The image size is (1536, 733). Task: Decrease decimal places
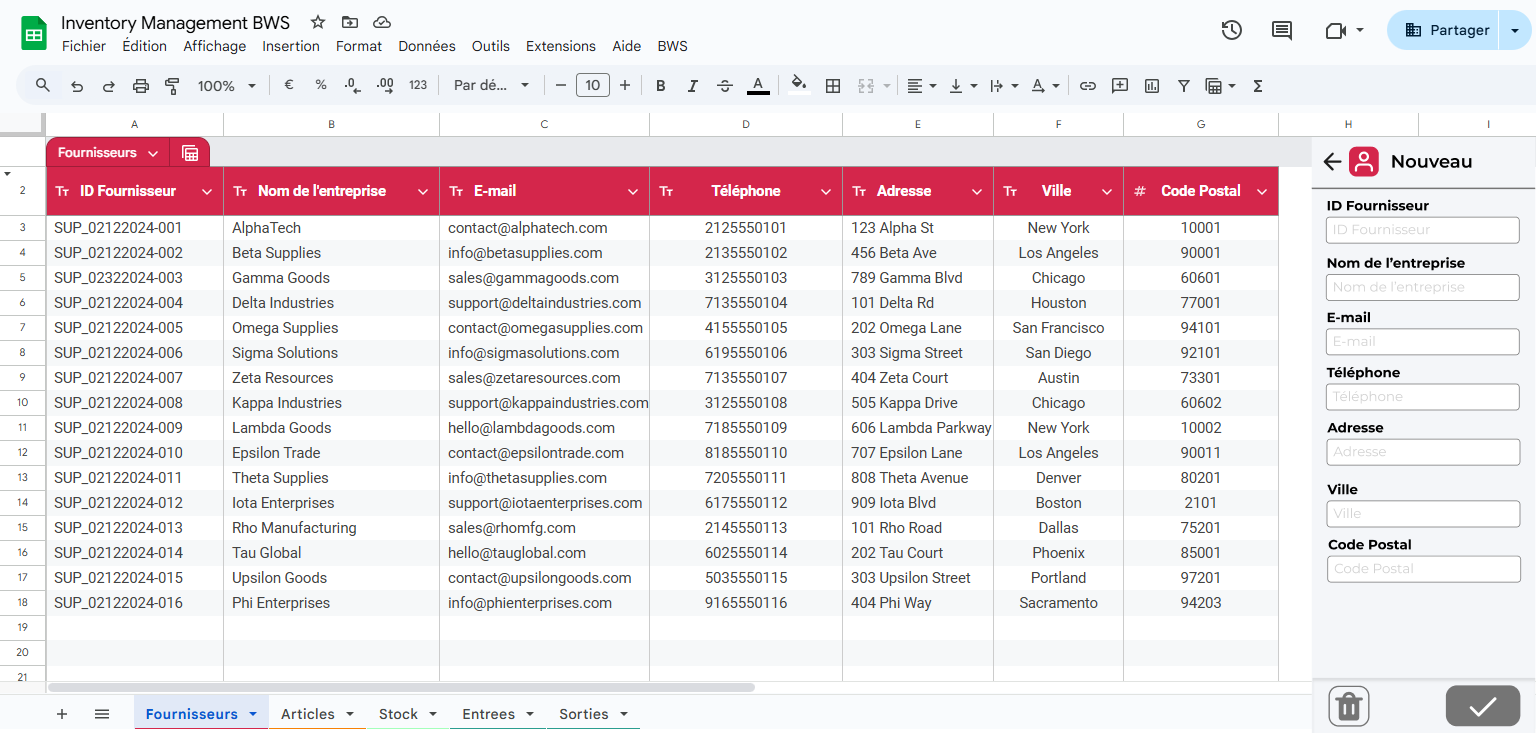pos(352,86)
